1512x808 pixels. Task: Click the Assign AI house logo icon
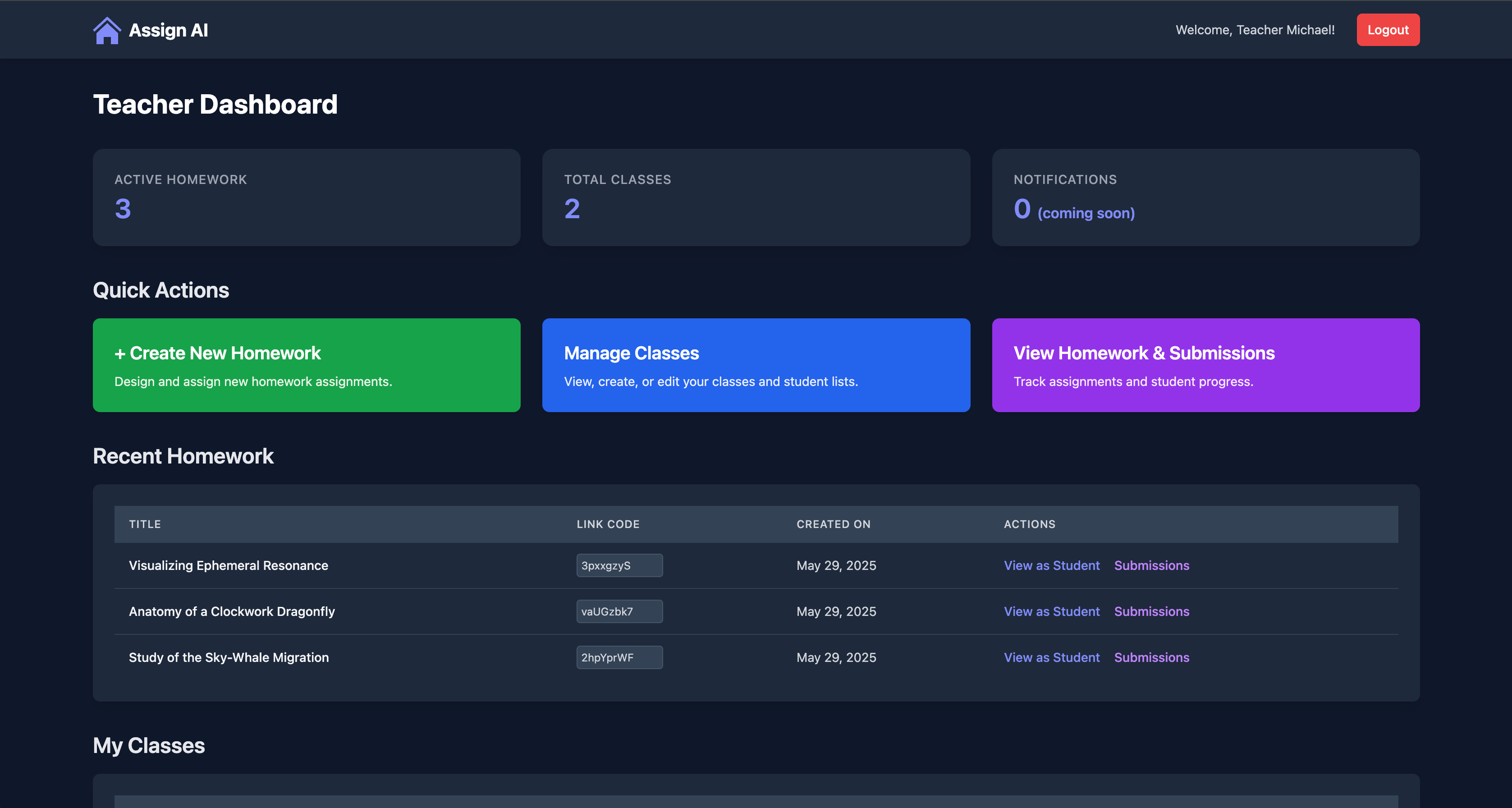107,31
